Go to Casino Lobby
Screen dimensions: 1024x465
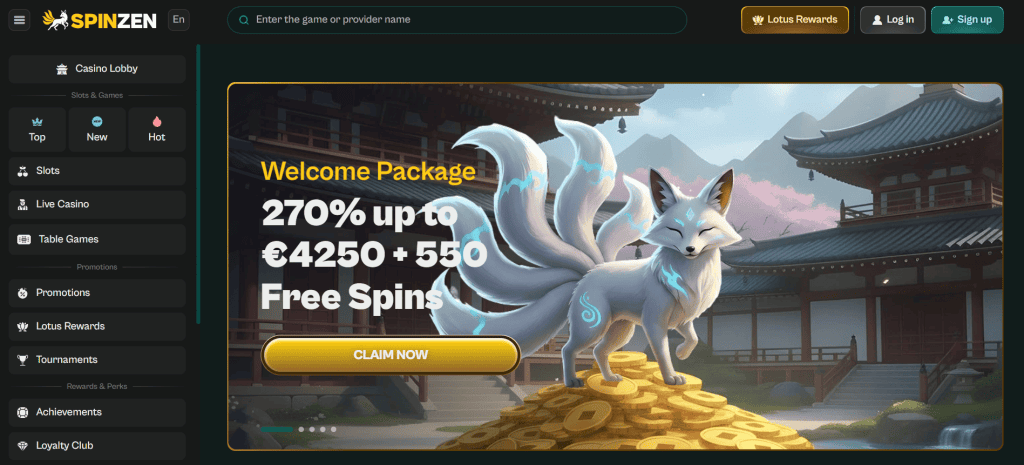(x=97, y=69)
